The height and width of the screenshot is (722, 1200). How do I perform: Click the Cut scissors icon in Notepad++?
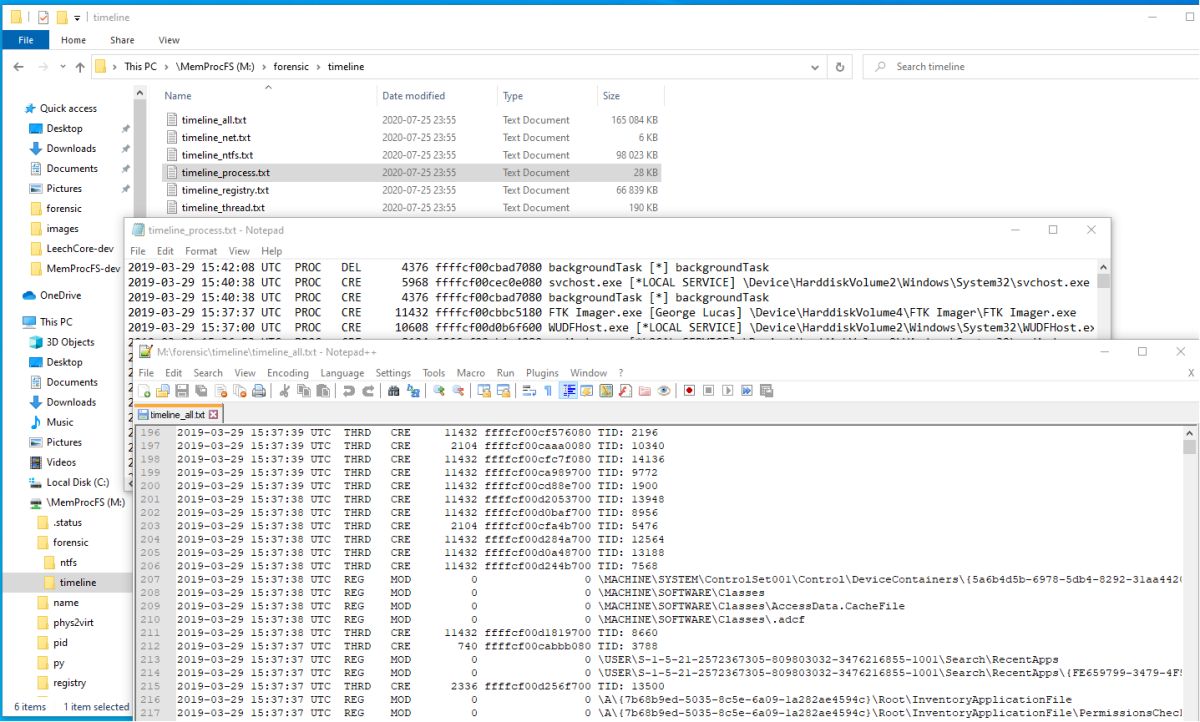(x=285, y=390)
